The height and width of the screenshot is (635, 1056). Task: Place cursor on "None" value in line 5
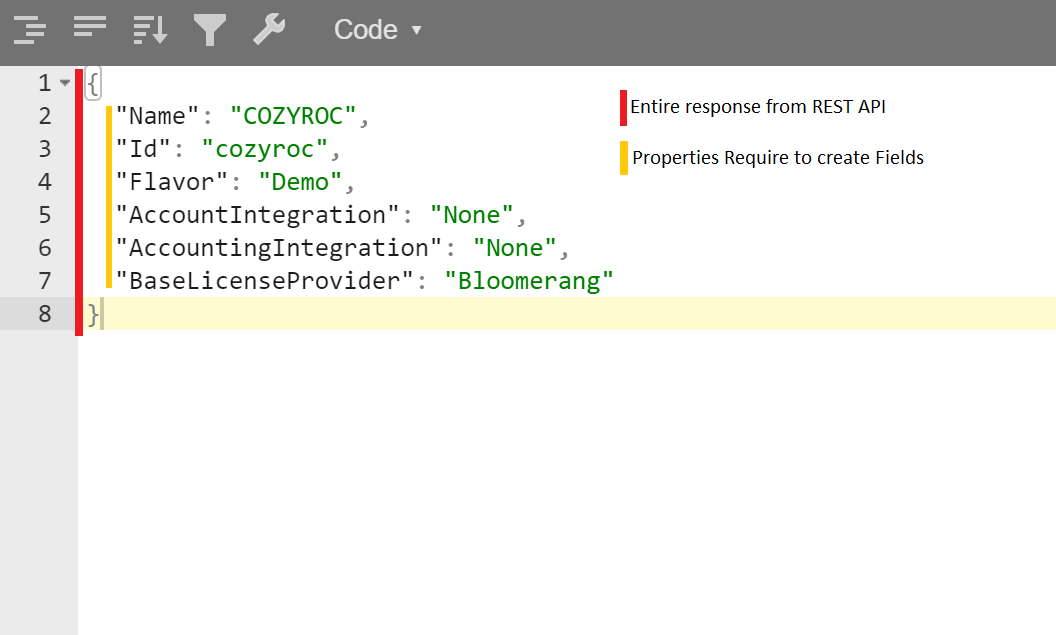471,215
